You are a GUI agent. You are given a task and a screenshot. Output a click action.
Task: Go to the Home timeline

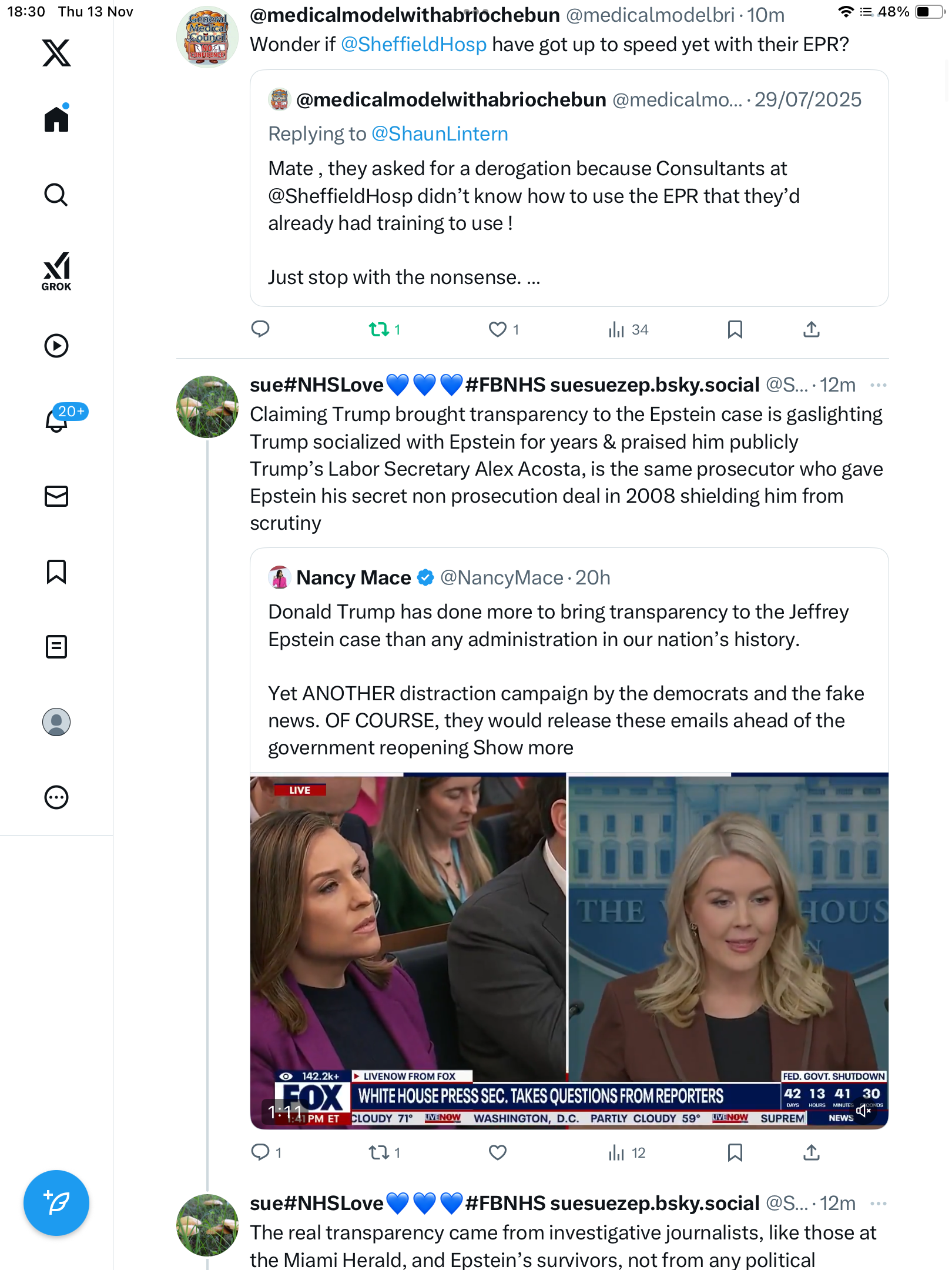[x=56, y=119]
